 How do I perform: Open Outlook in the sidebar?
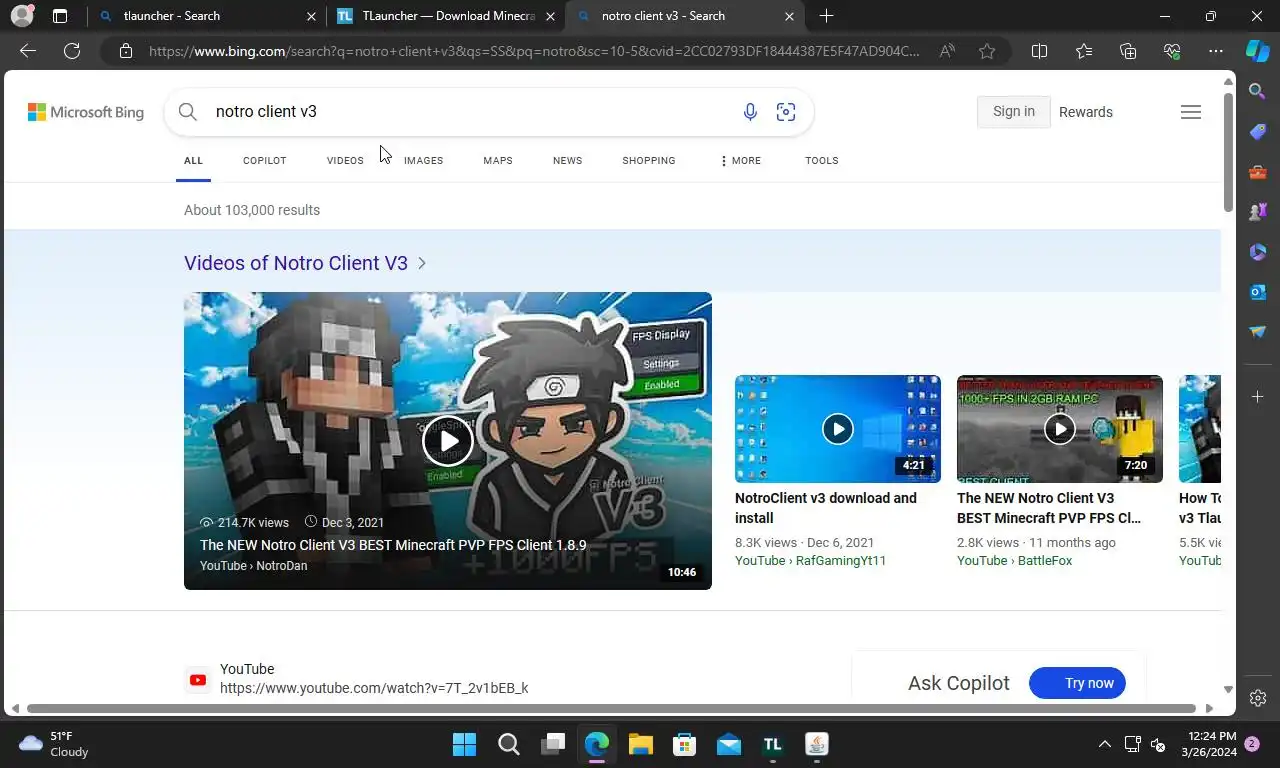tap(1258, 292)
